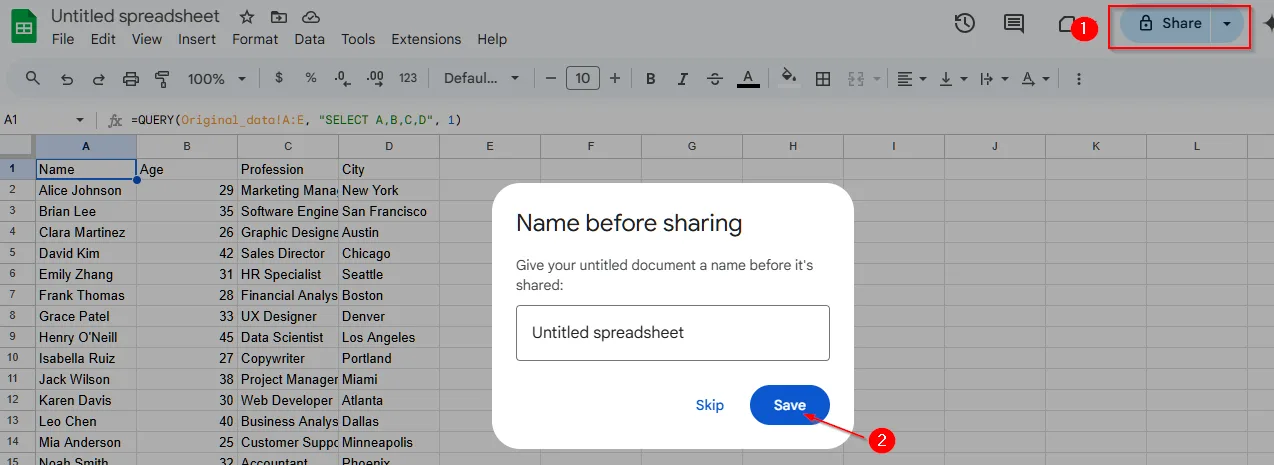Format as percent
1274x465 pixels.
point(311,78)
